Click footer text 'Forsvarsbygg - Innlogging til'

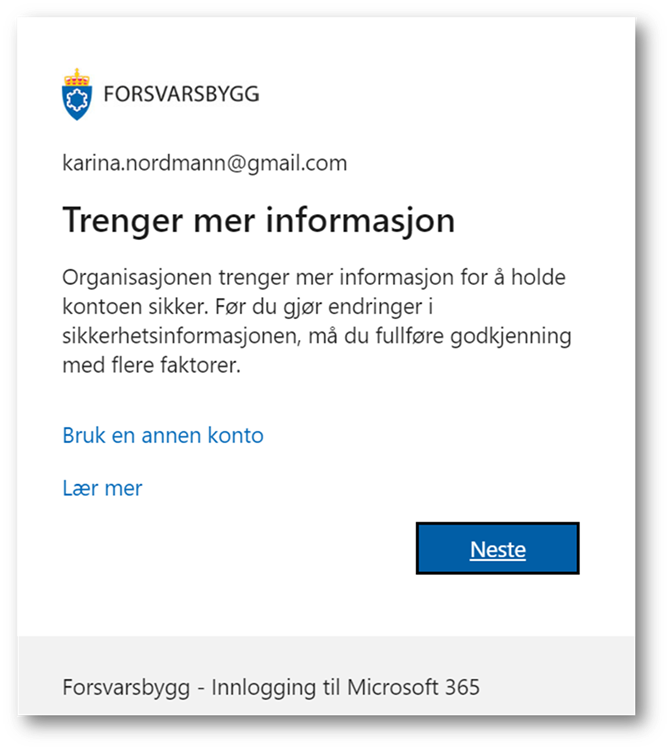(x=201, y=688)
